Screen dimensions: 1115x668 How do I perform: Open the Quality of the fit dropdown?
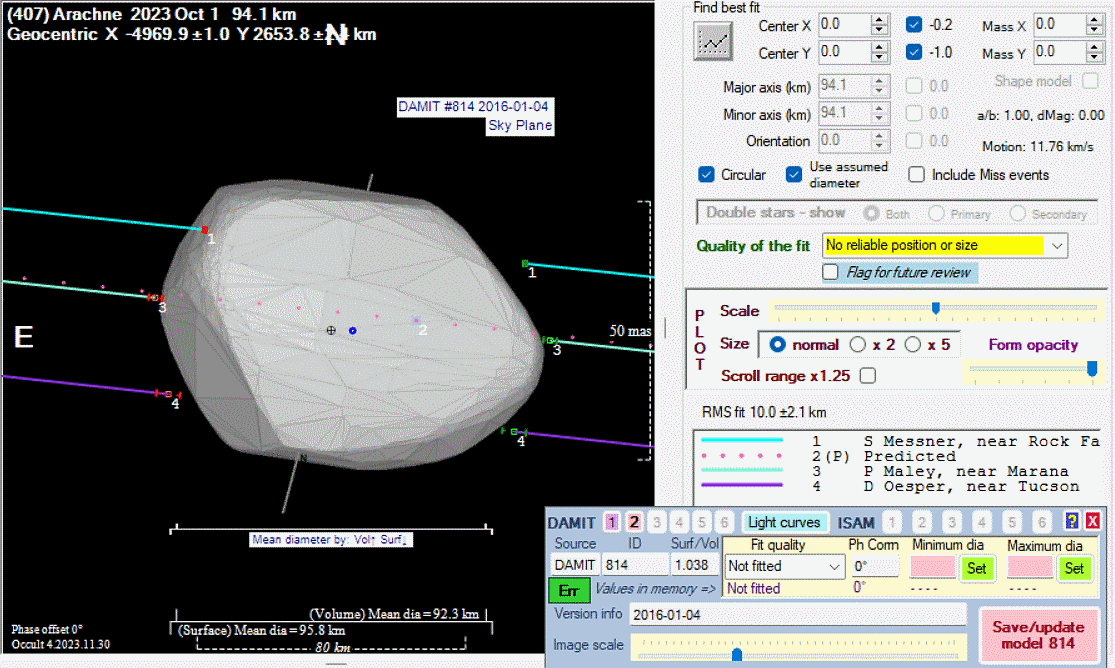point(1058,245)
